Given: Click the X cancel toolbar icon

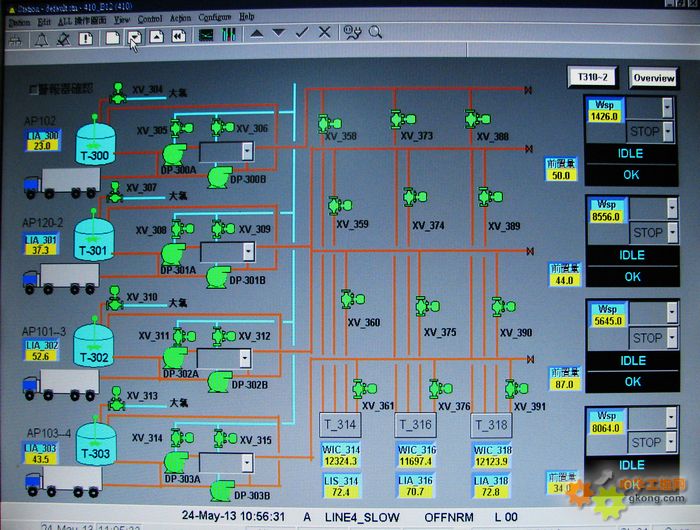Looking at the screenshot, I should tap(325, 32).
